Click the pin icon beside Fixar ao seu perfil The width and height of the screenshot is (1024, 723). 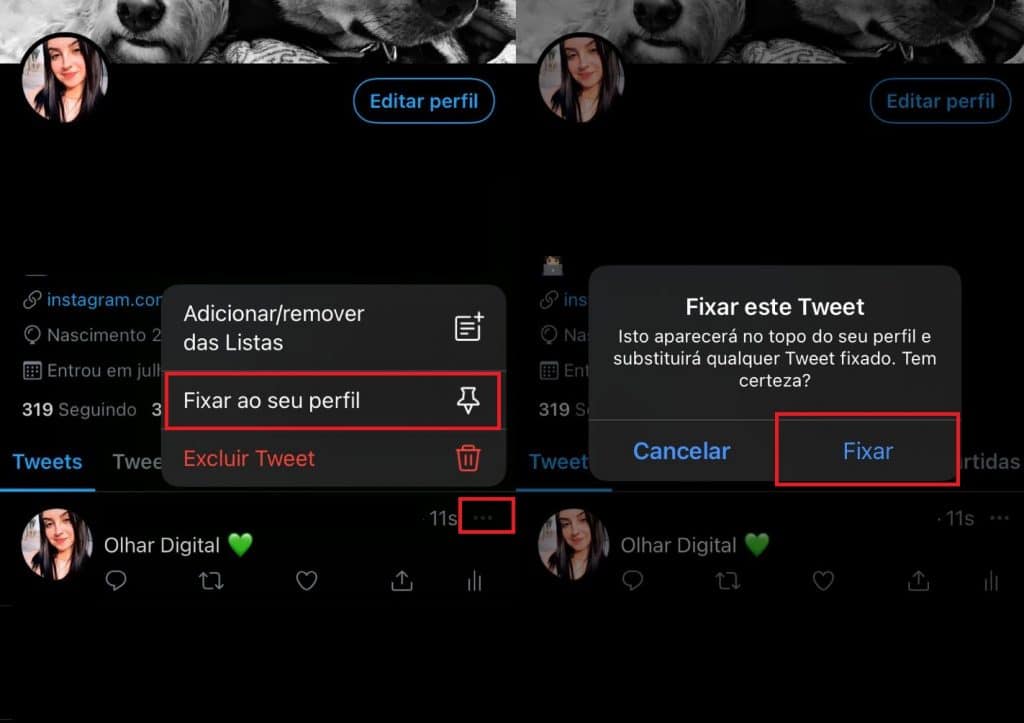468,400
